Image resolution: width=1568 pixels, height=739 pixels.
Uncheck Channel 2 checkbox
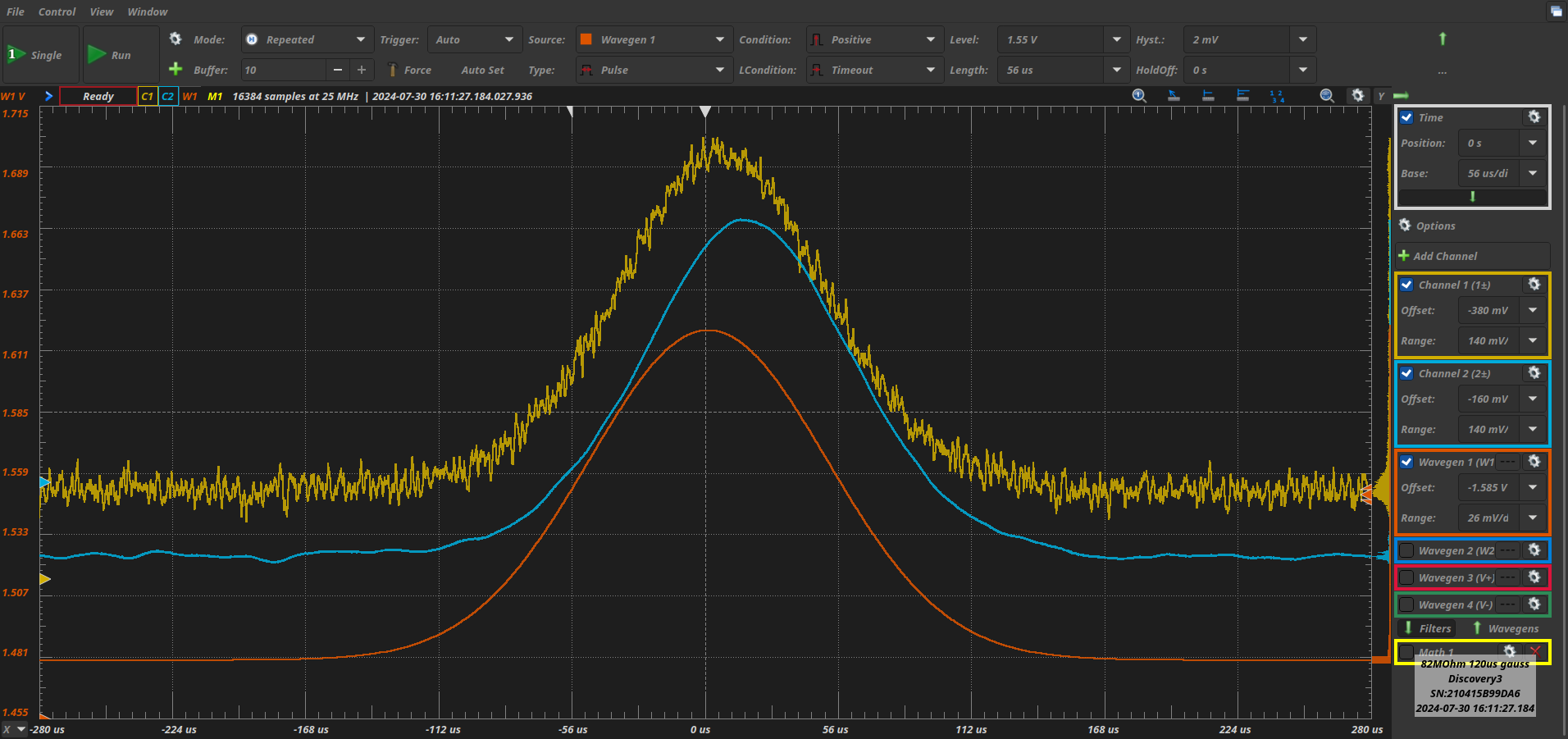pyautogui.click(x=1406, y=373)
